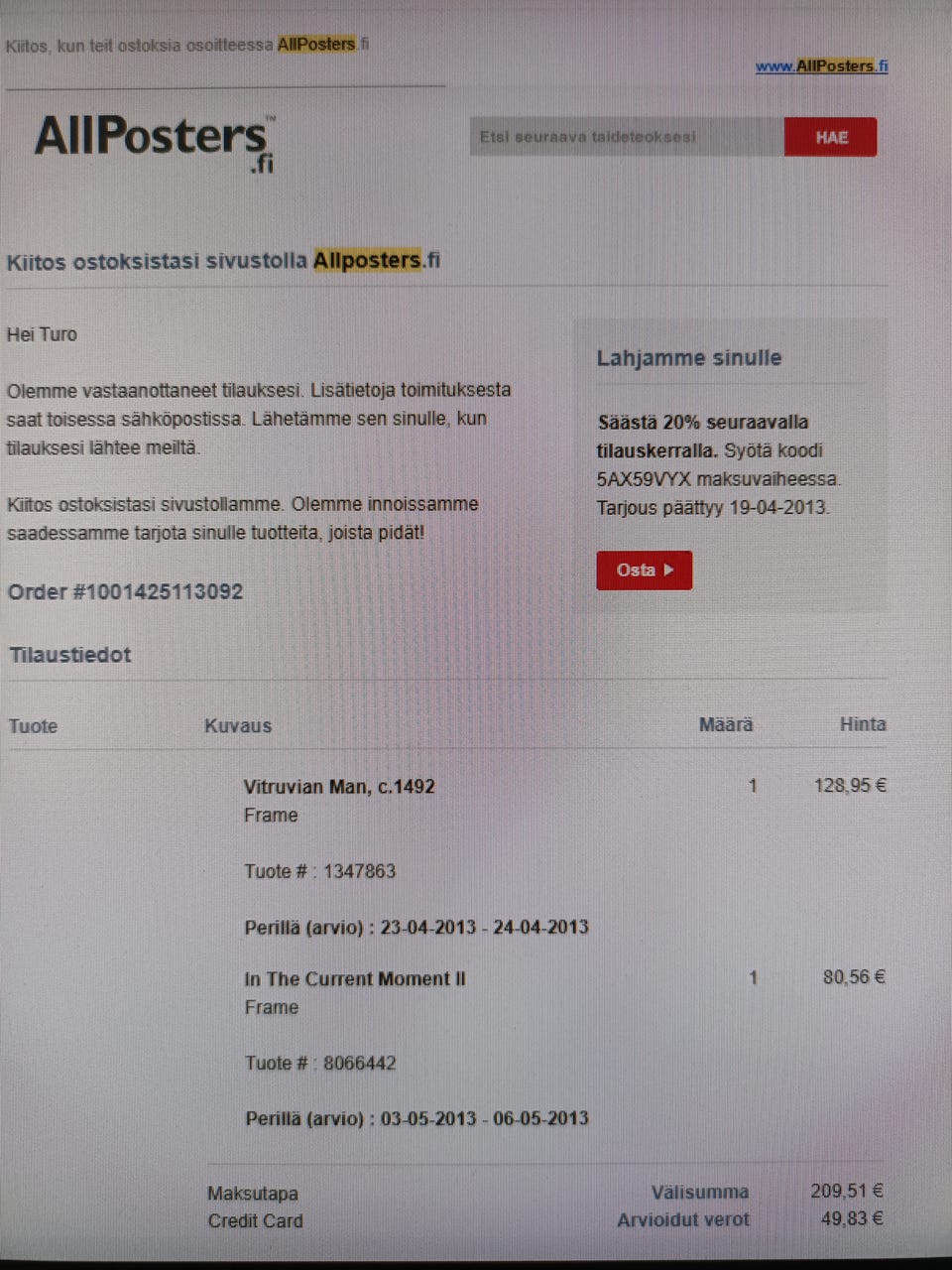The image size is (952, 1270).
Task: Click the Lahjamme sinulle heading
Action: pyautogui.click(x=689, y=358)
